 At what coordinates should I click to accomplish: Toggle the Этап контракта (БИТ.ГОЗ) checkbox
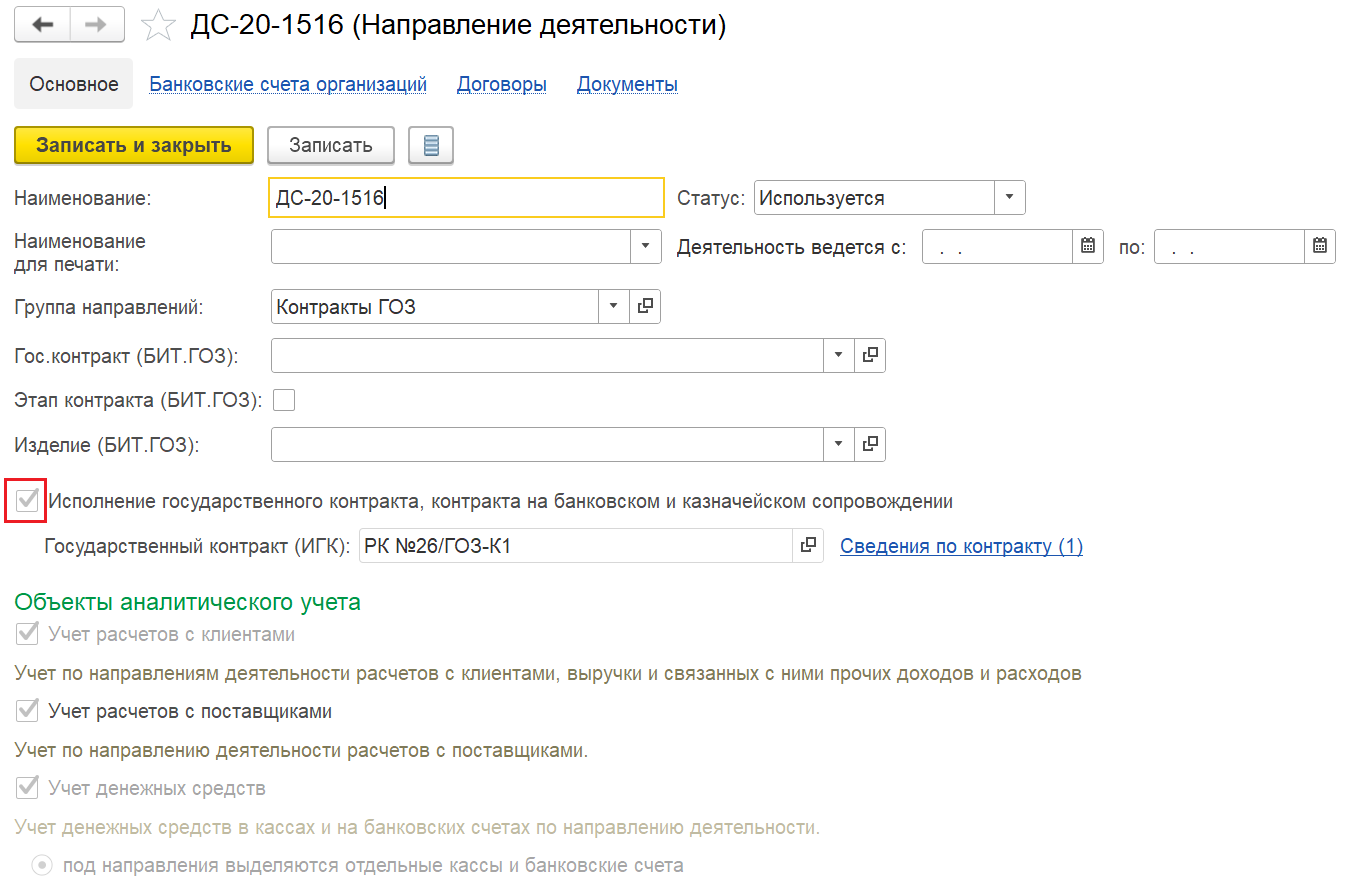click(x=284, y=400)
